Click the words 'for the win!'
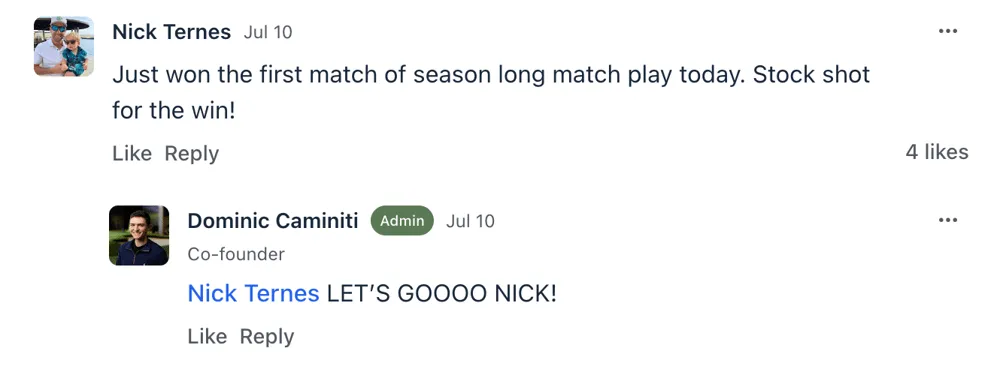This screenshot has width=1000, height=369. pos(174,111)
